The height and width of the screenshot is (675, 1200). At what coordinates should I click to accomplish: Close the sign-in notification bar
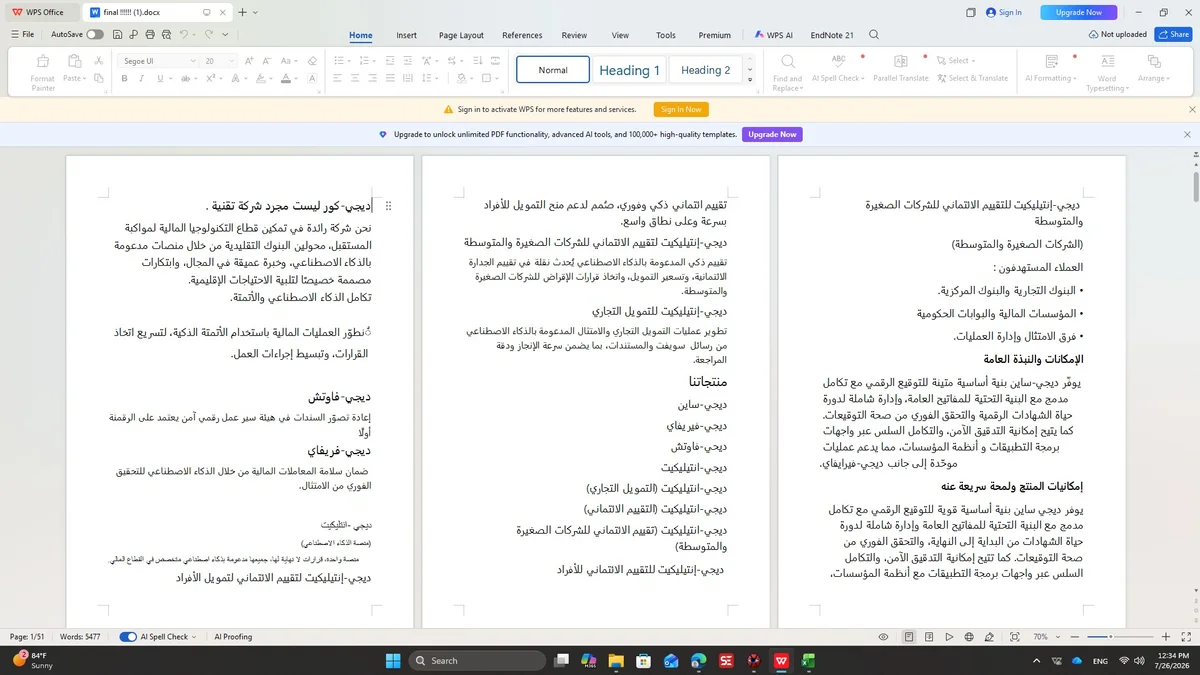(1191, 109)
